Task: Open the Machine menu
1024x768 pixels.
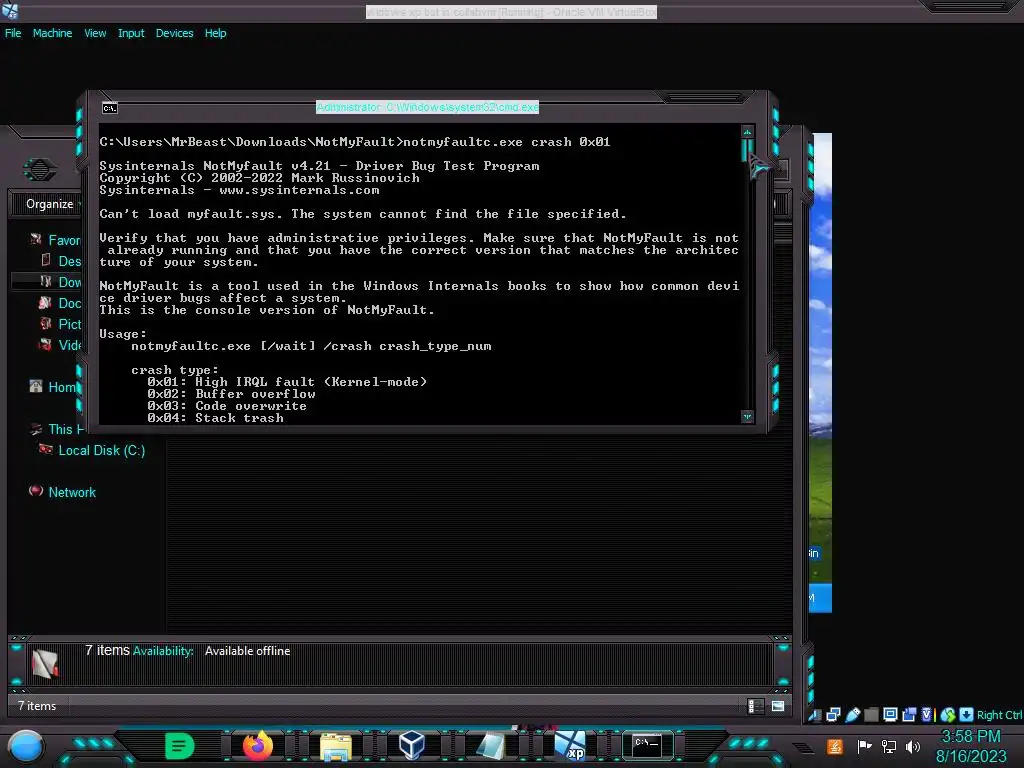Action: [52, 33]
